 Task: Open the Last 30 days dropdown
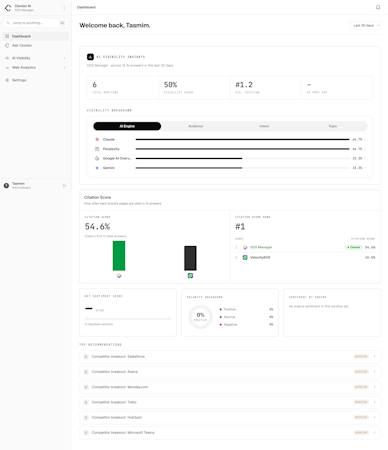(365, 25)
